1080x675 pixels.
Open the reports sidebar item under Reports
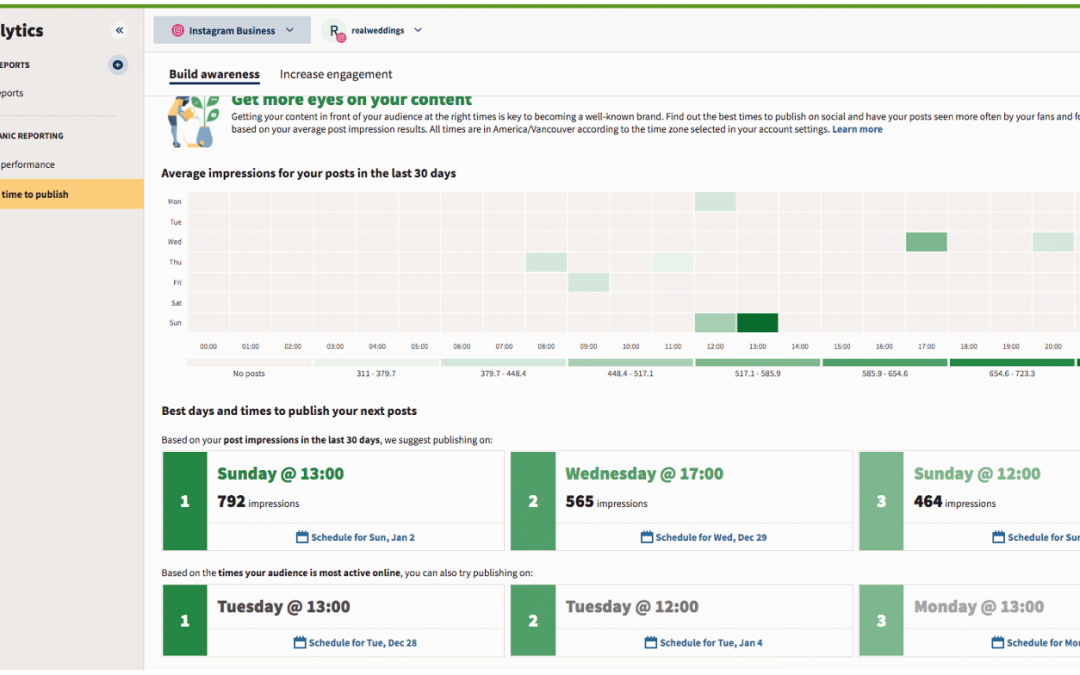pyautogui.click(x=12, y=93)
